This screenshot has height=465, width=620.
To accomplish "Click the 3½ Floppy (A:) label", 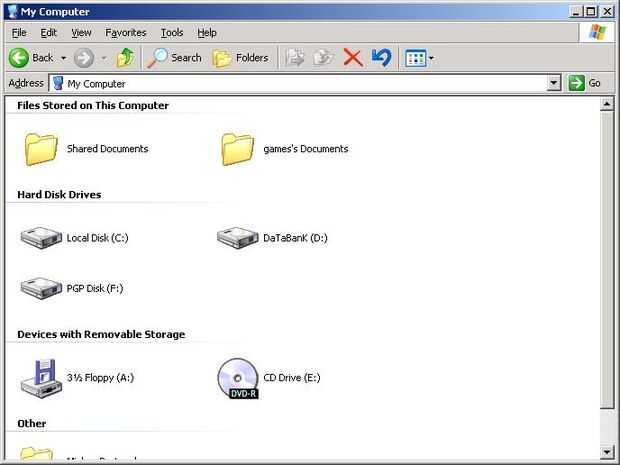I will click(100, 378).
